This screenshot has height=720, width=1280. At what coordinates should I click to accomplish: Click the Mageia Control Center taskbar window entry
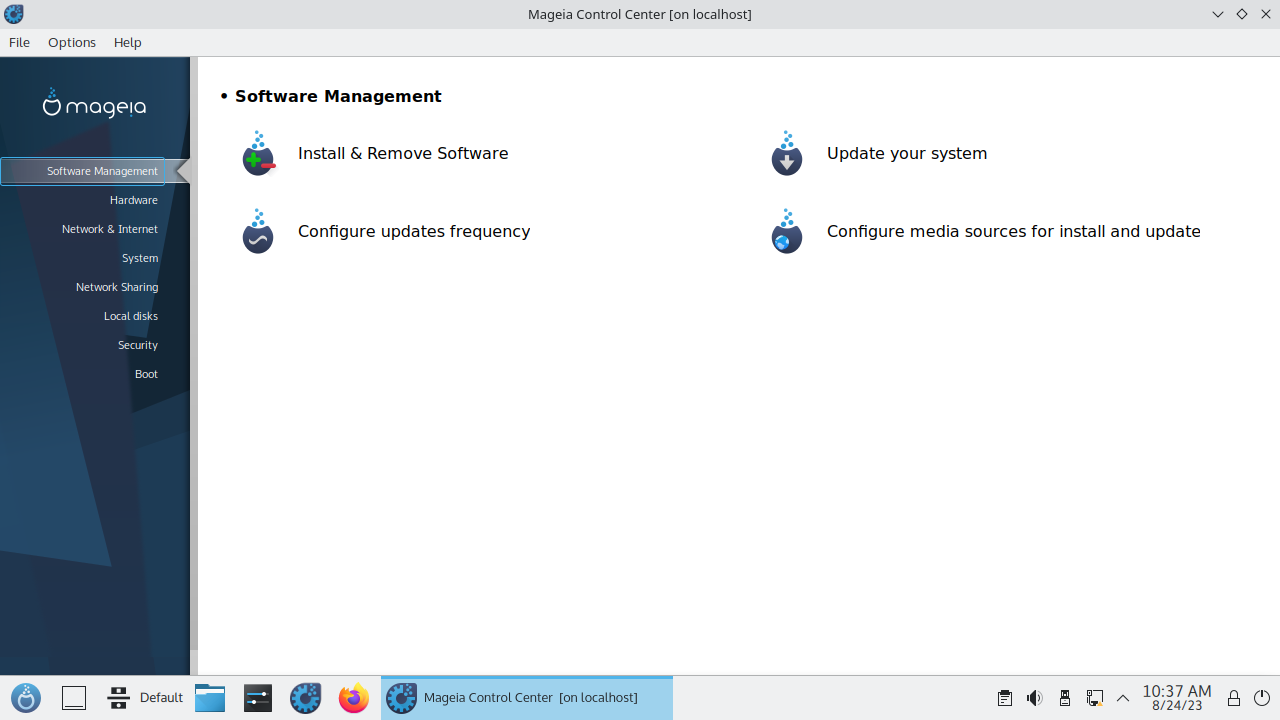pyautogui.click(x=527, y=698)
